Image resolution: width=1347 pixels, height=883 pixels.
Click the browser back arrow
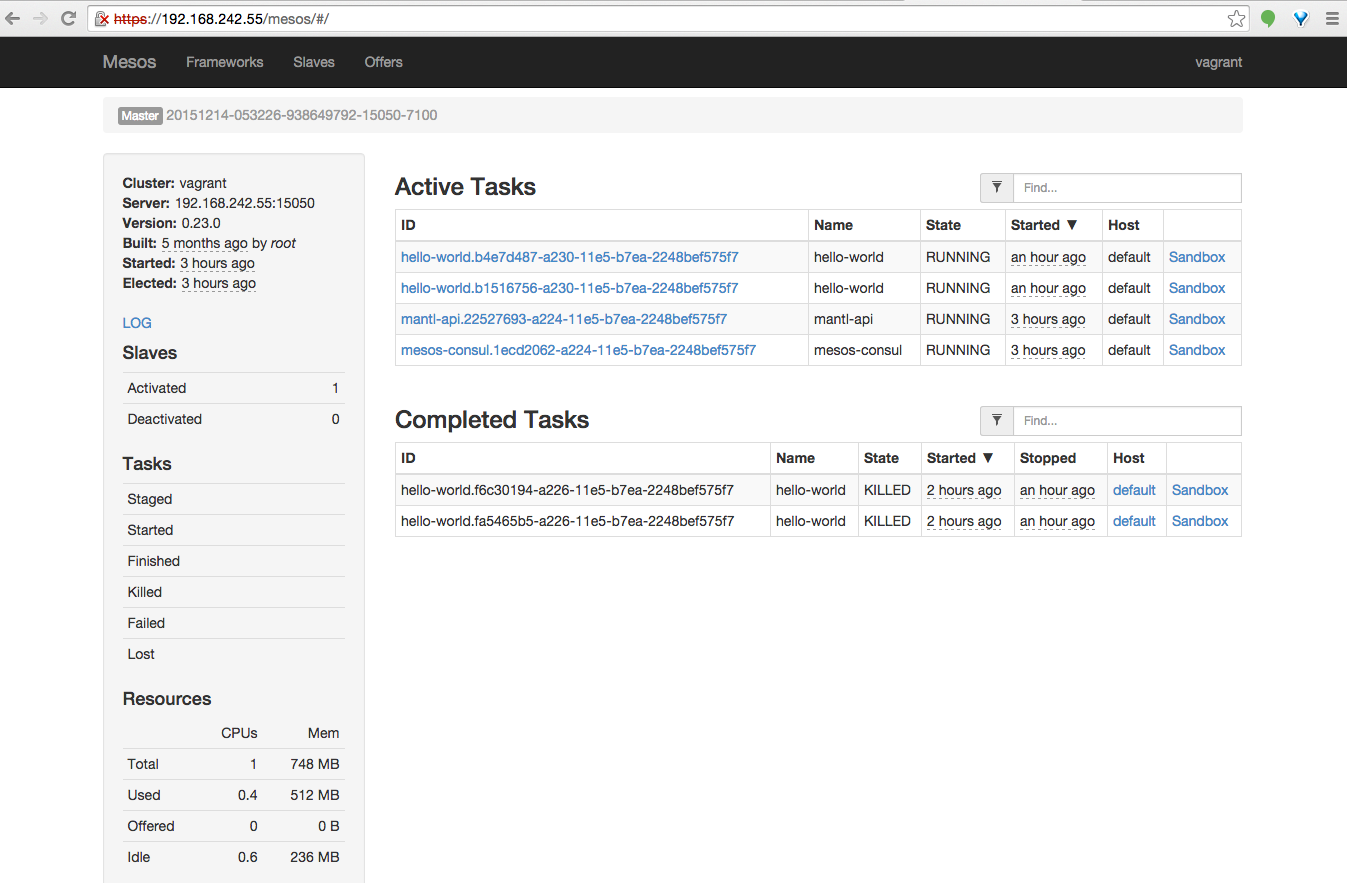[x=13, y=18]
